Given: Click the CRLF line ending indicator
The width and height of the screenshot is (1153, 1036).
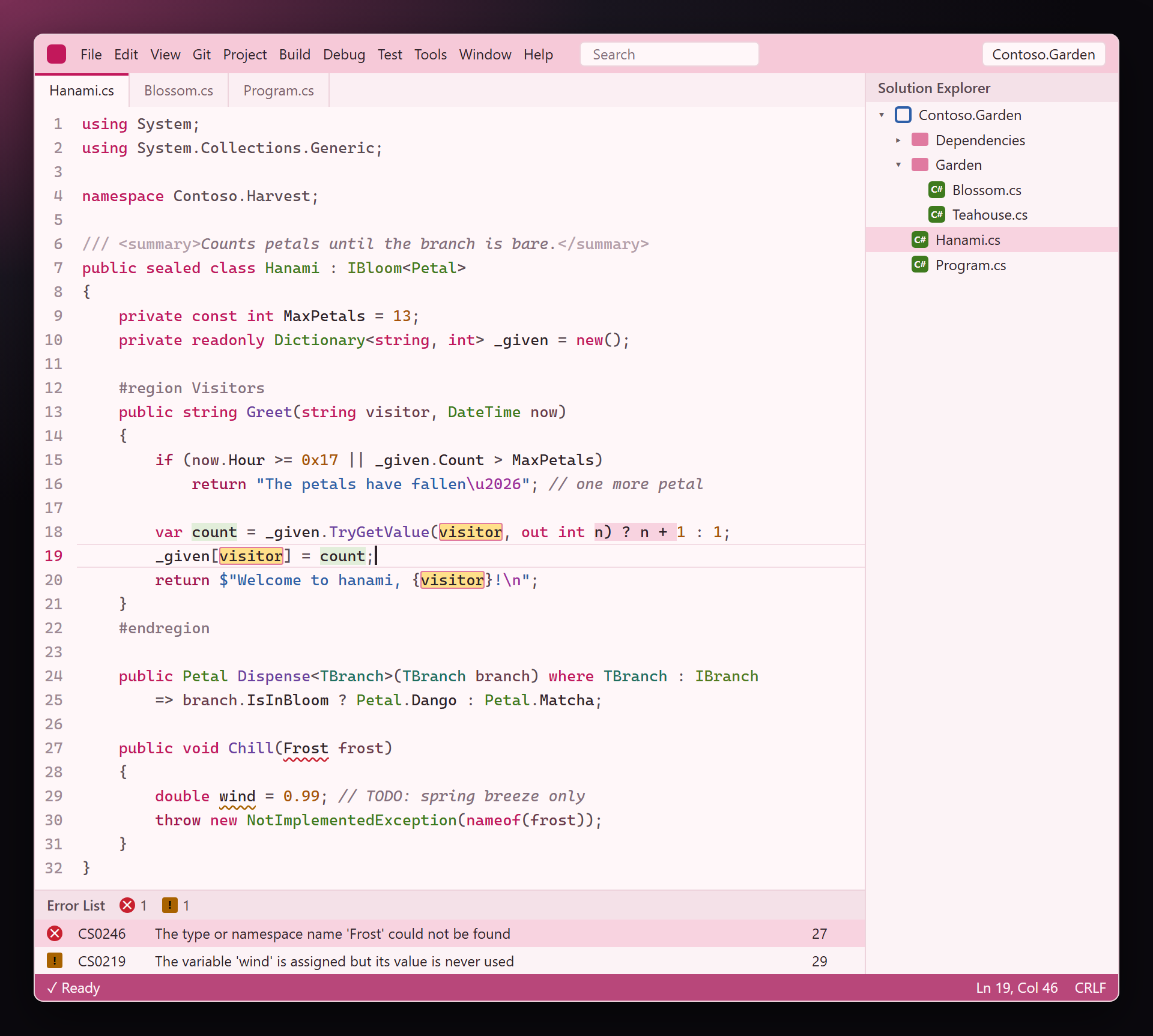Looking at the screenshot, I should [1090, 987].
